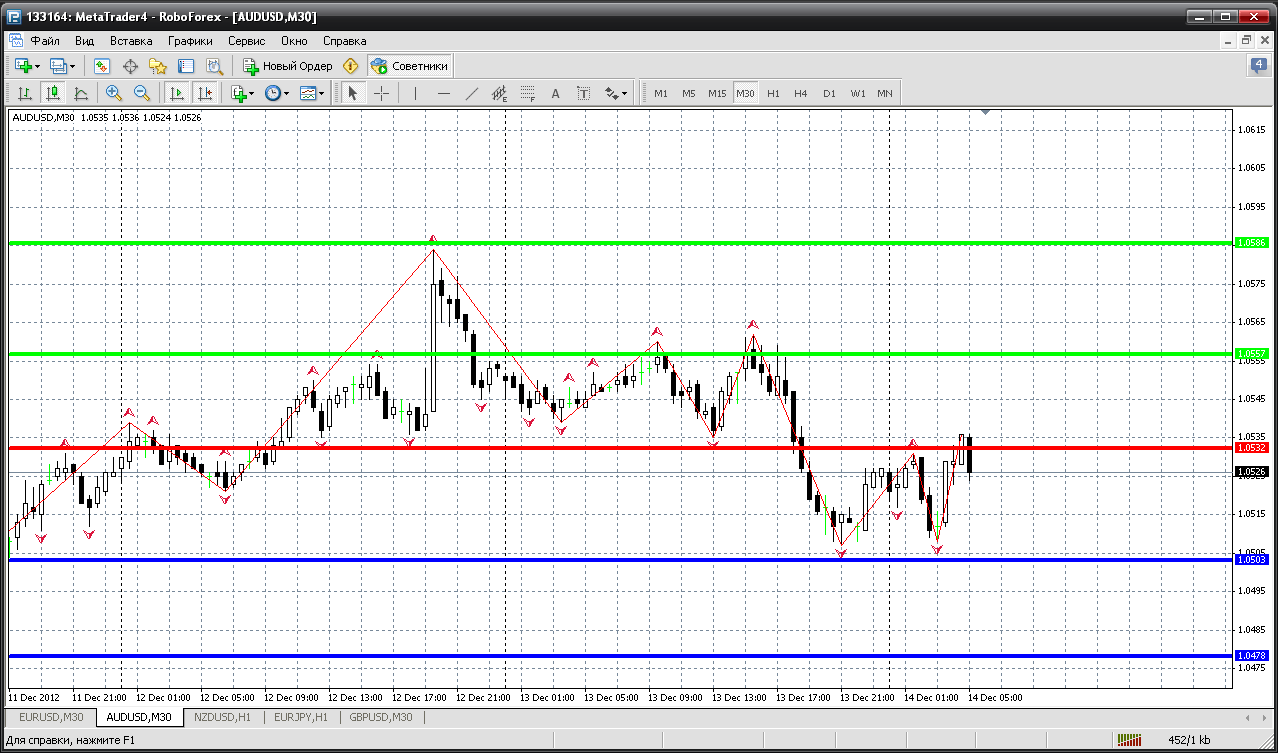Screen dimensions: 1278x753
Task: Click the Новый Ордер button
Action: (x=288, y=66)
